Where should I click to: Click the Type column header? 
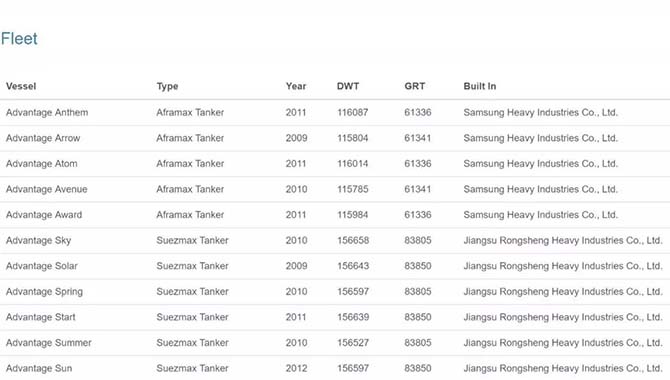[167, 86]
